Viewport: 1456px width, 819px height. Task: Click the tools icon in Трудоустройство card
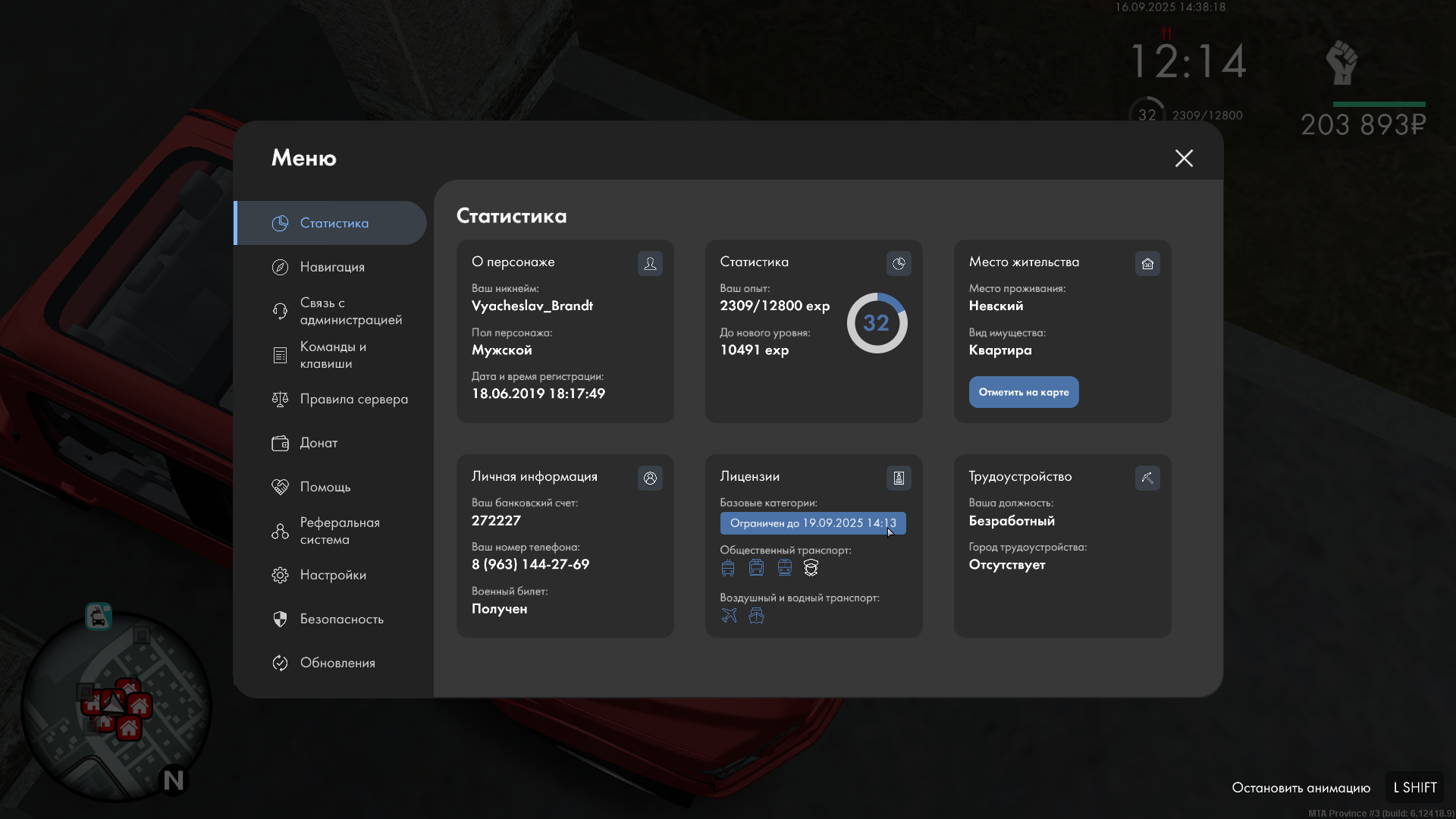(1147, 478)
